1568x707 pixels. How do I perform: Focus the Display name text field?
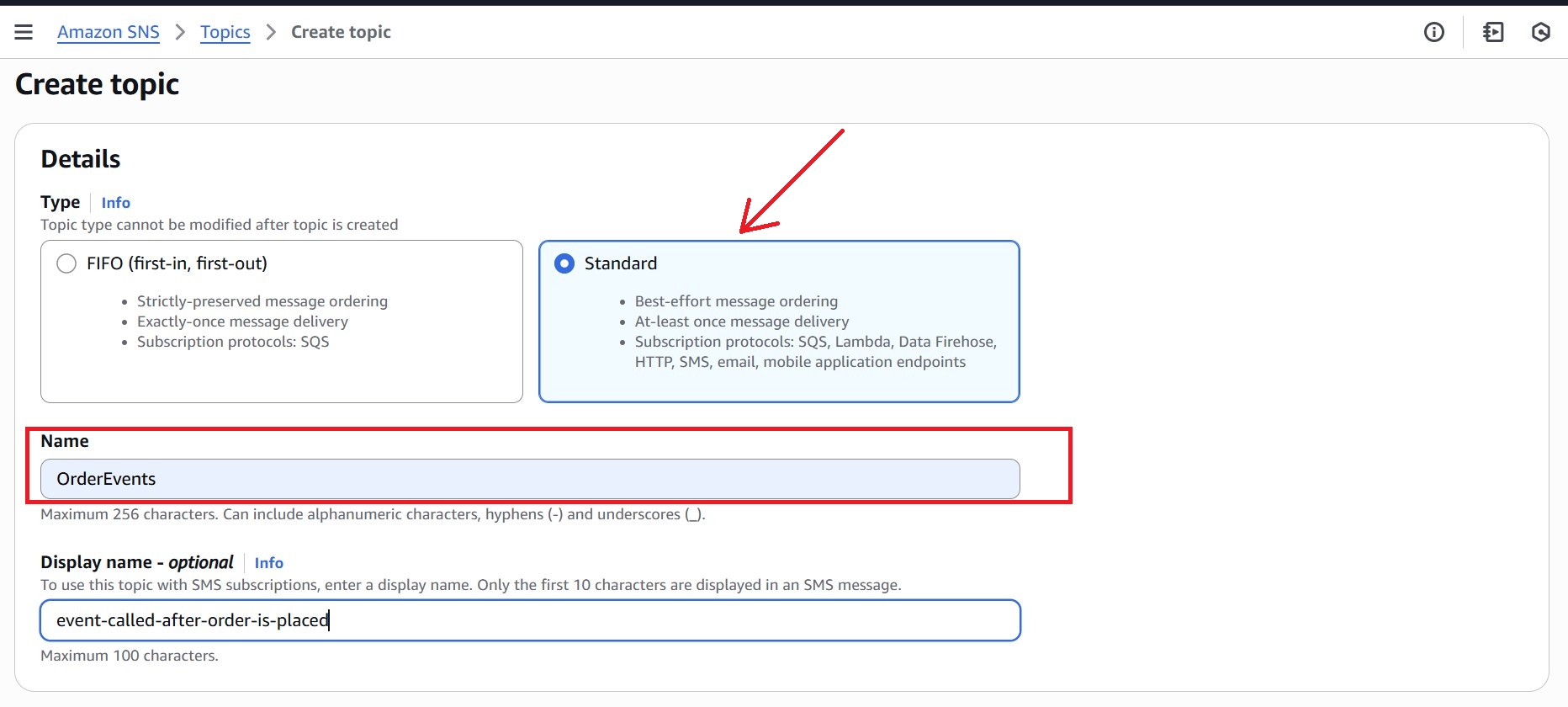(530, 620)
